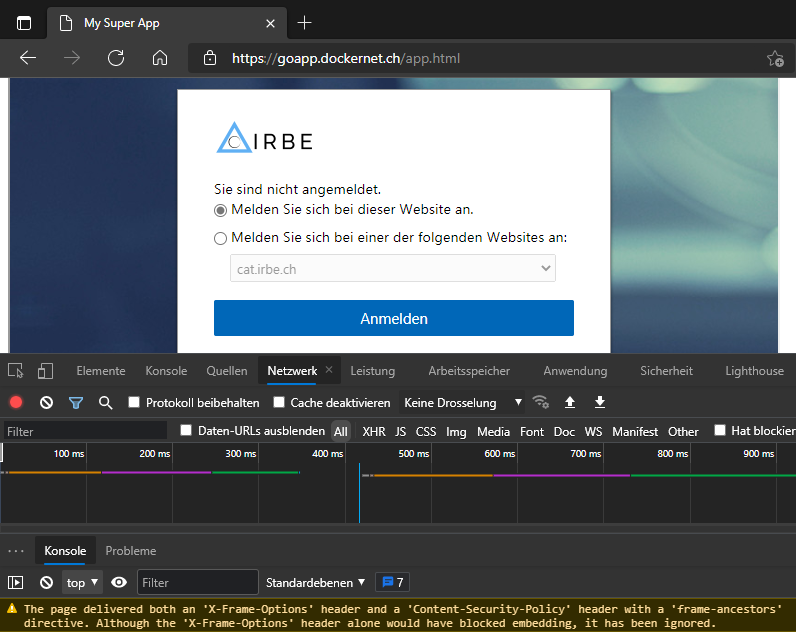
Task: Open network conditions wifi-gear icon
Action: coord(541,402)
